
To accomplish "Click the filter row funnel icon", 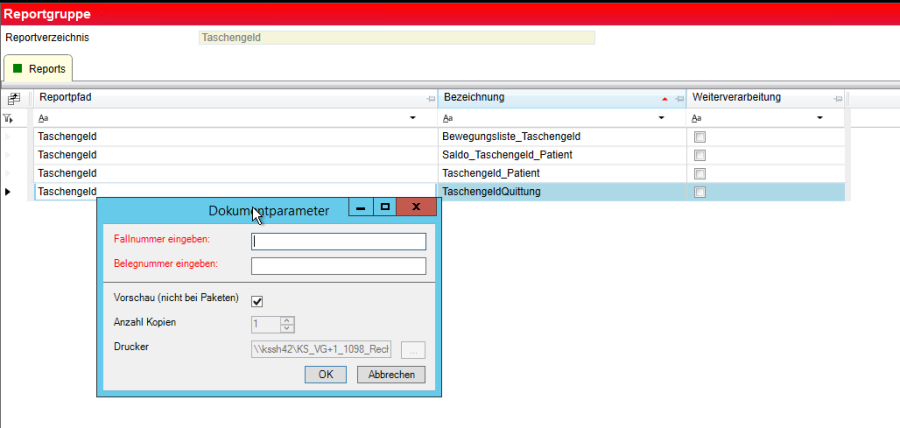I will coord(8,118).
